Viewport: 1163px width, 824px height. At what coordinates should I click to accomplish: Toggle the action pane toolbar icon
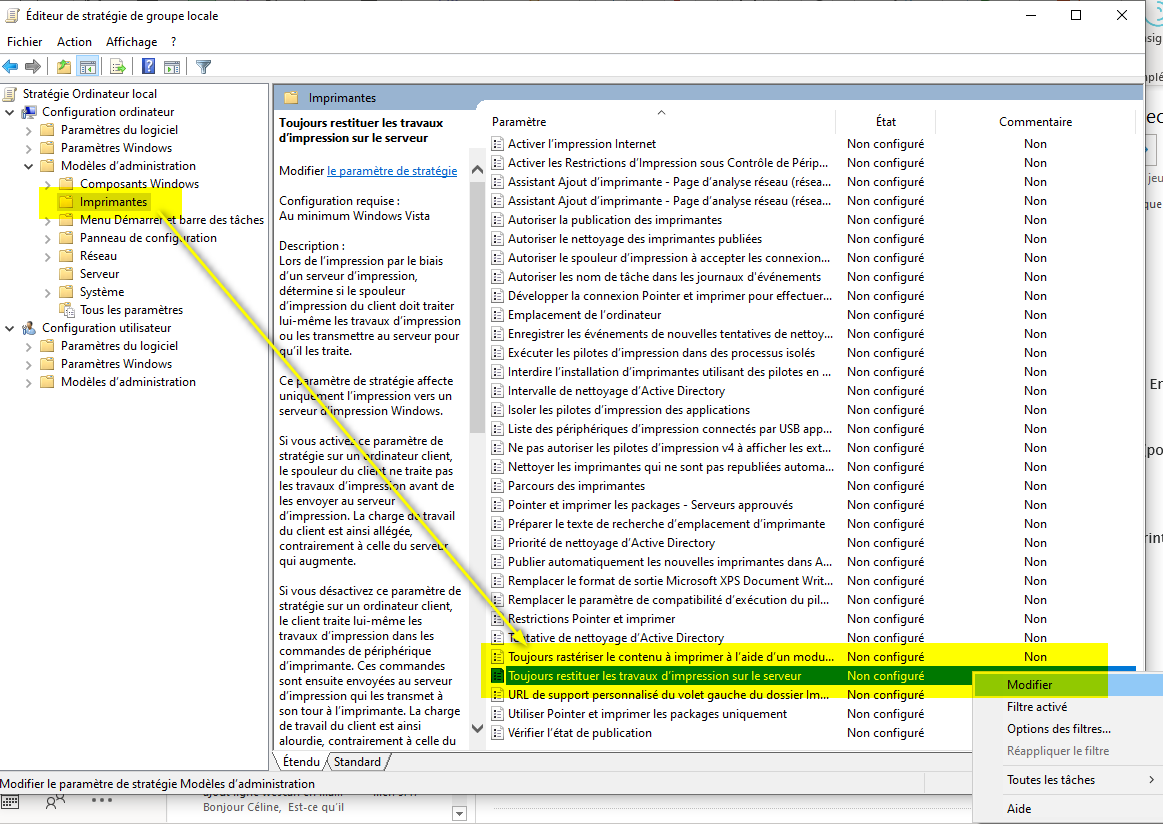172,67
